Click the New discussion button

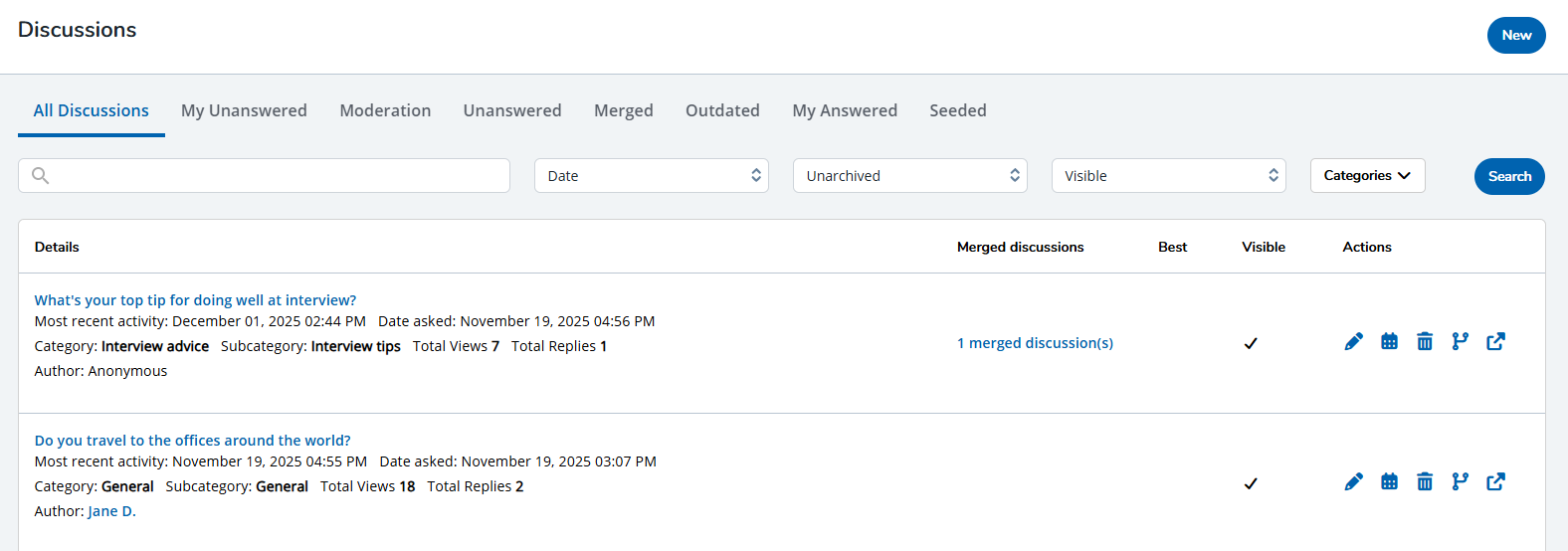point(1515,36)
